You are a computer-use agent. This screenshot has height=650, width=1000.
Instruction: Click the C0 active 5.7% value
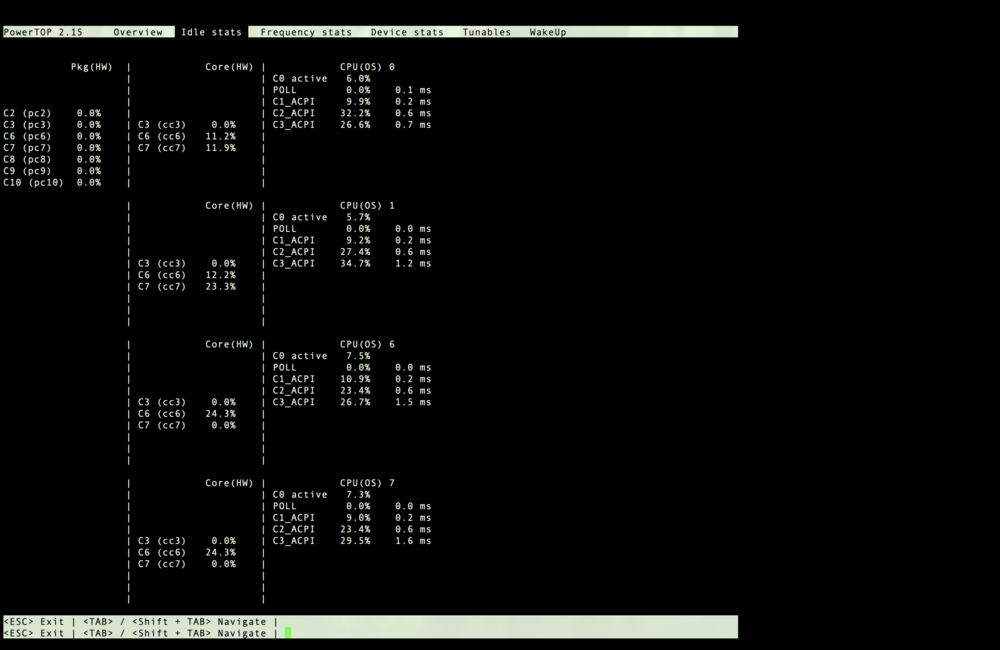(x=358, y=217)
